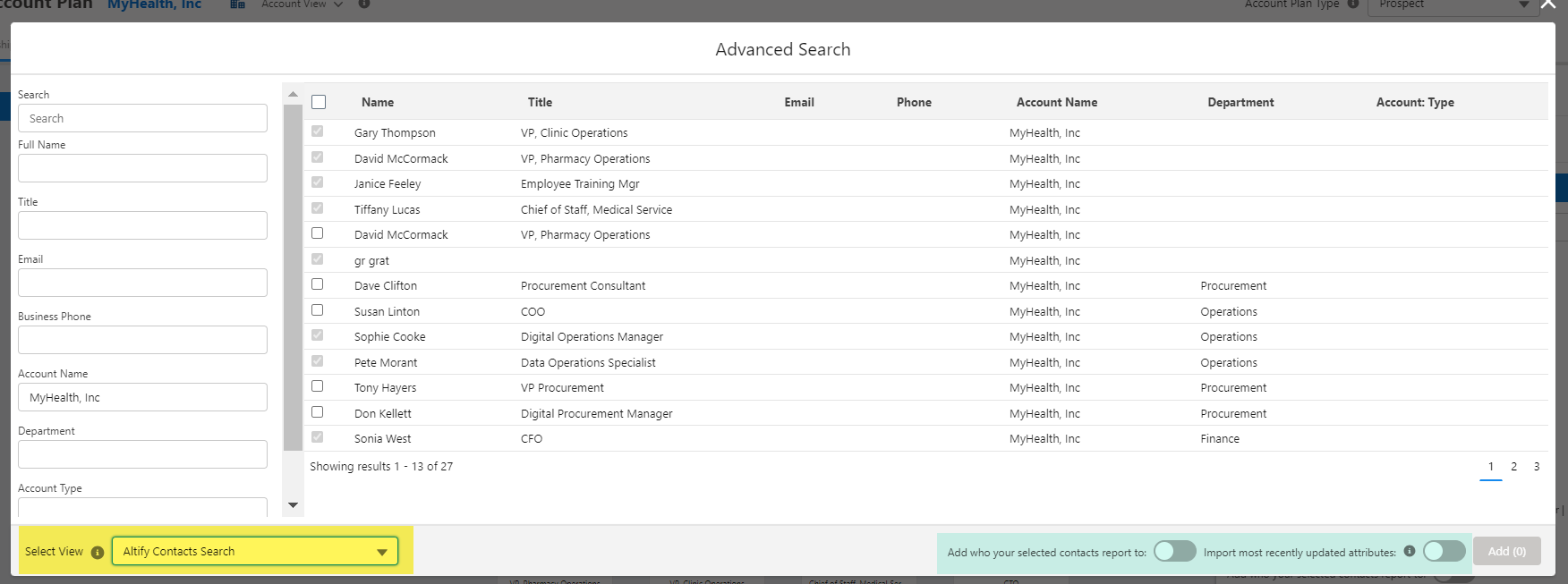
Task: Click info icon next to Import attributes label
Action: (x=1409, y=551)
